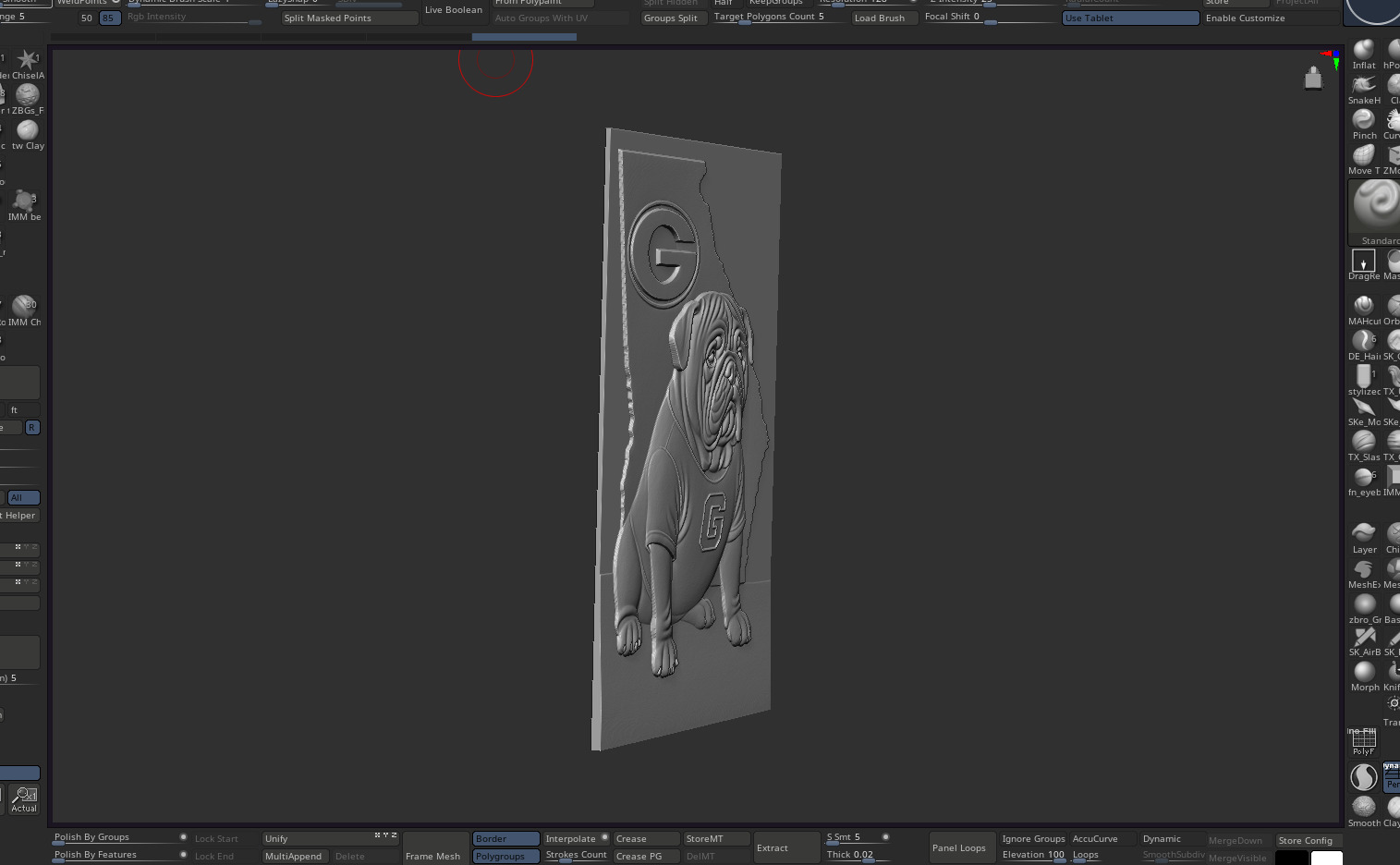Toggle the Polish By Features radio dot

coord(183,855)
